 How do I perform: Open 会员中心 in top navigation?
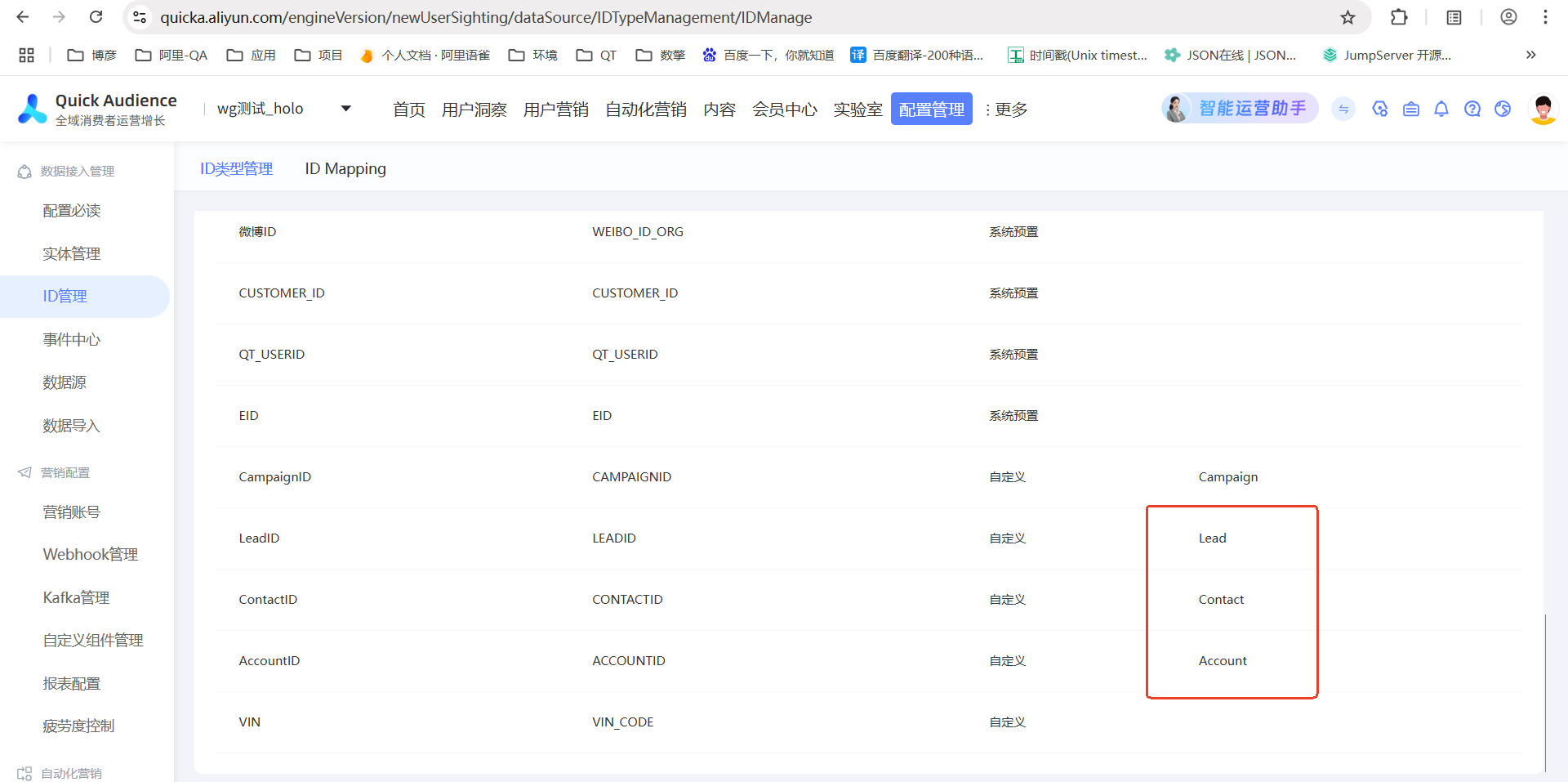pos(785,109)
